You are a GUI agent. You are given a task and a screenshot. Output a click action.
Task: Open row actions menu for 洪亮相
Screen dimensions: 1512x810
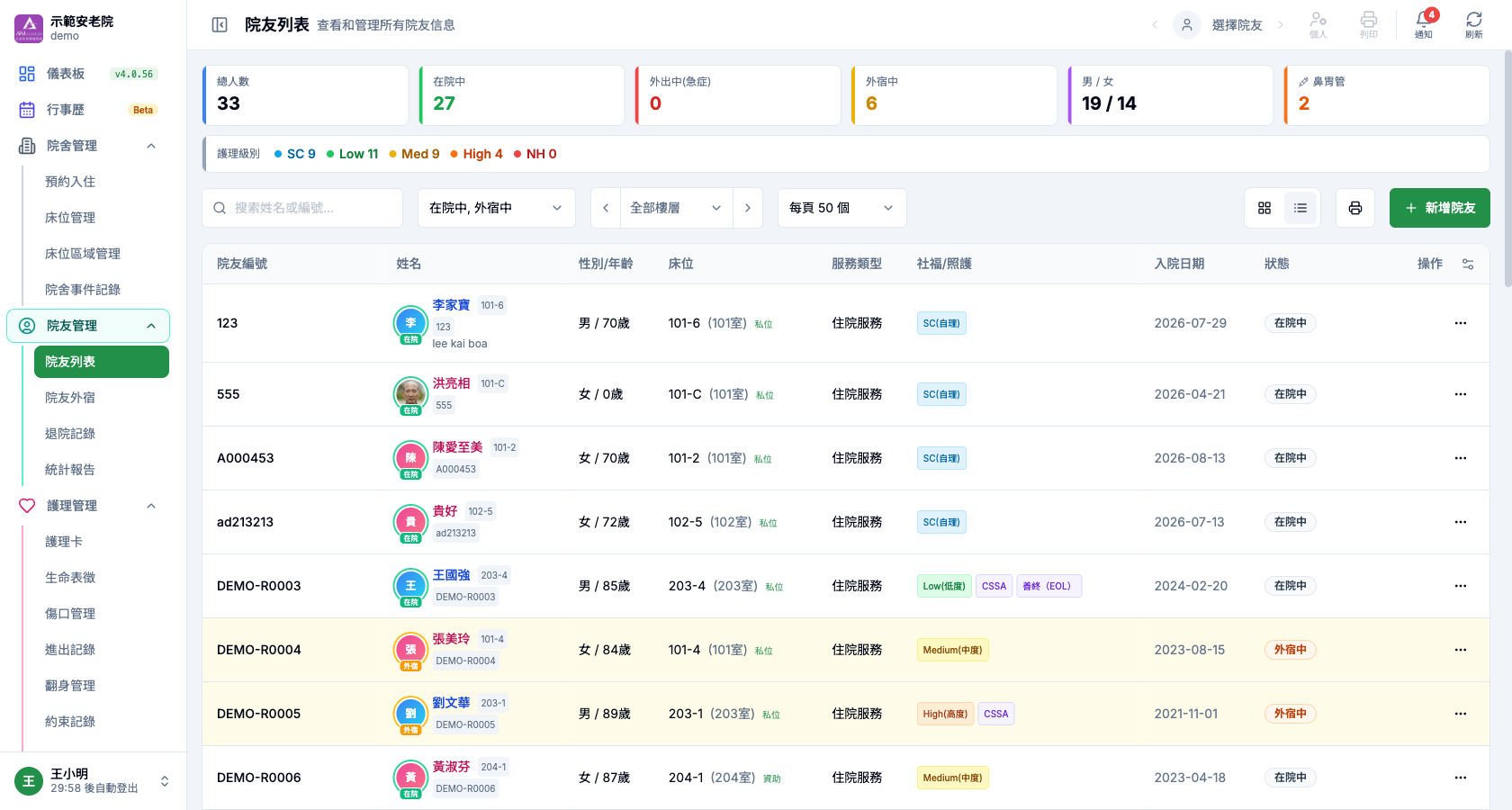coord(1461,394)
